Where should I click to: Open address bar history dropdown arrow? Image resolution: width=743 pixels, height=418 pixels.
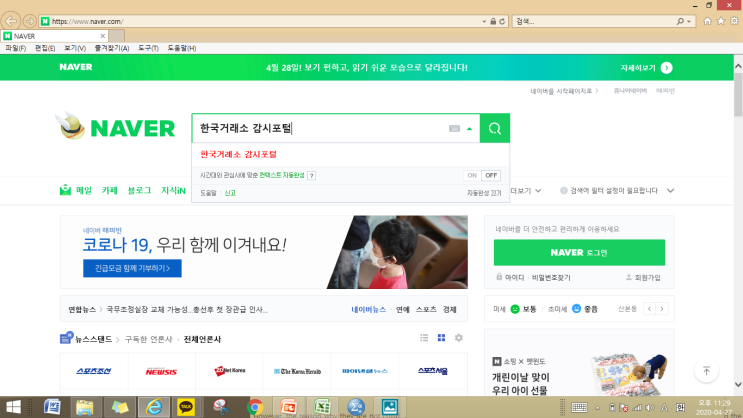coord(484,21)
